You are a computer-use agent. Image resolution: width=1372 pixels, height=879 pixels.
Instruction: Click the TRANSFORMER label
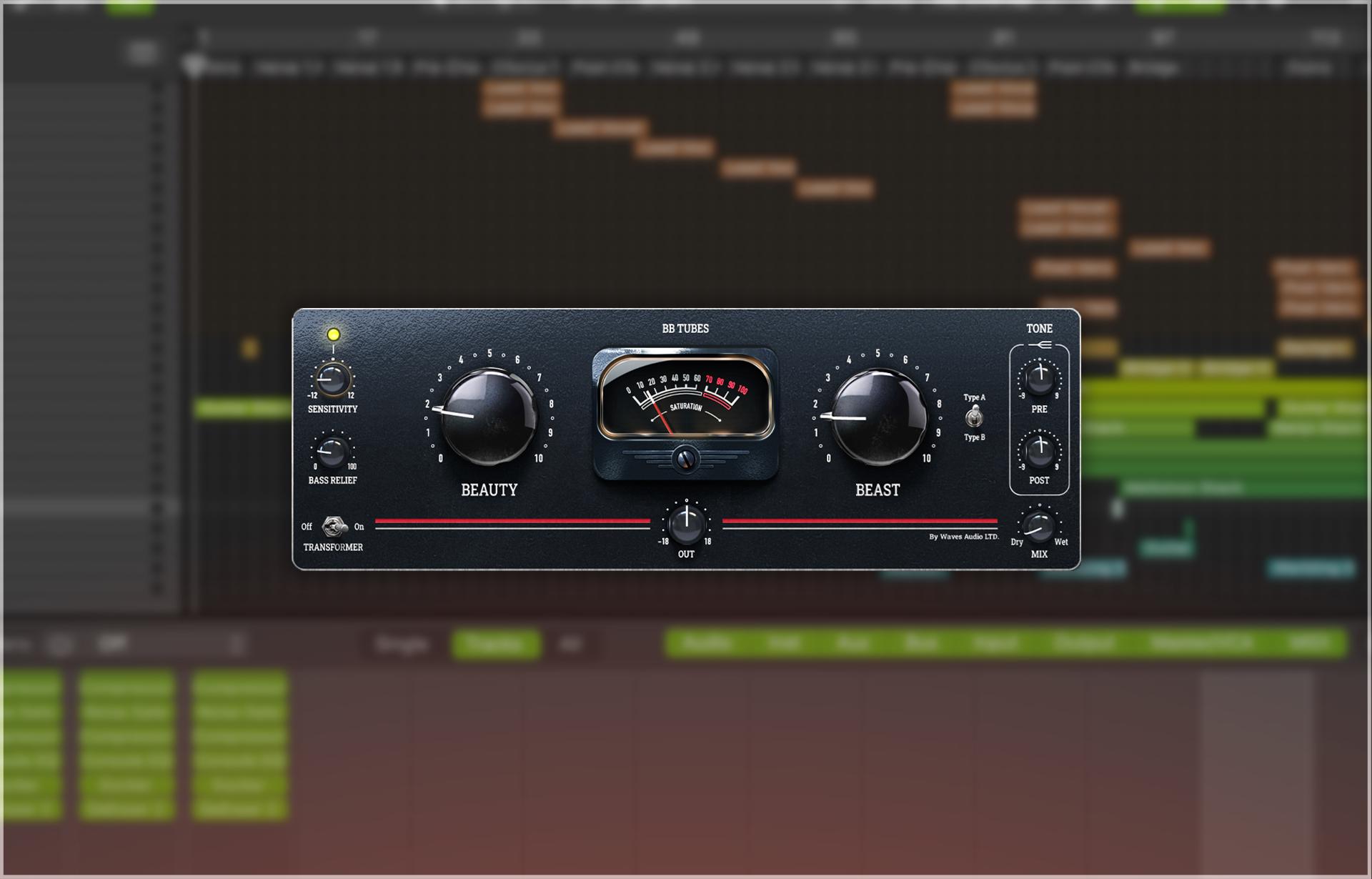pyautogui.click(x=333, y=547)
